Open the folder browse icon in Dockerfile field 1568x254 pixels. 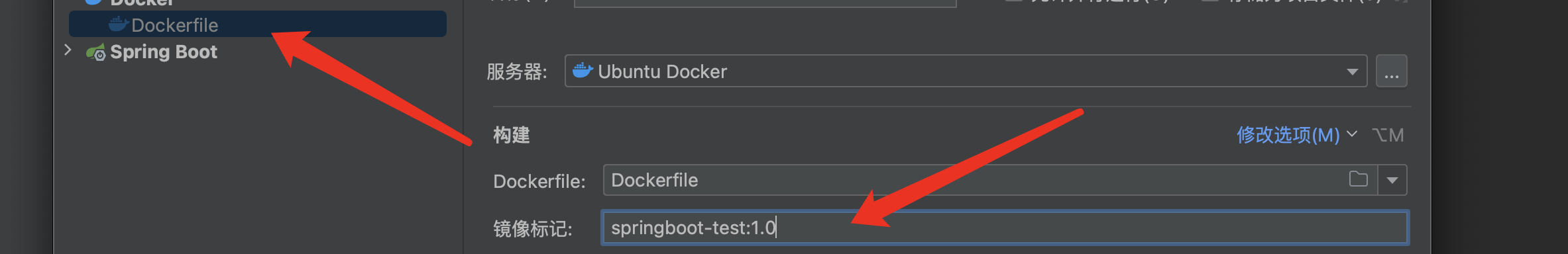click(1358, 179)
